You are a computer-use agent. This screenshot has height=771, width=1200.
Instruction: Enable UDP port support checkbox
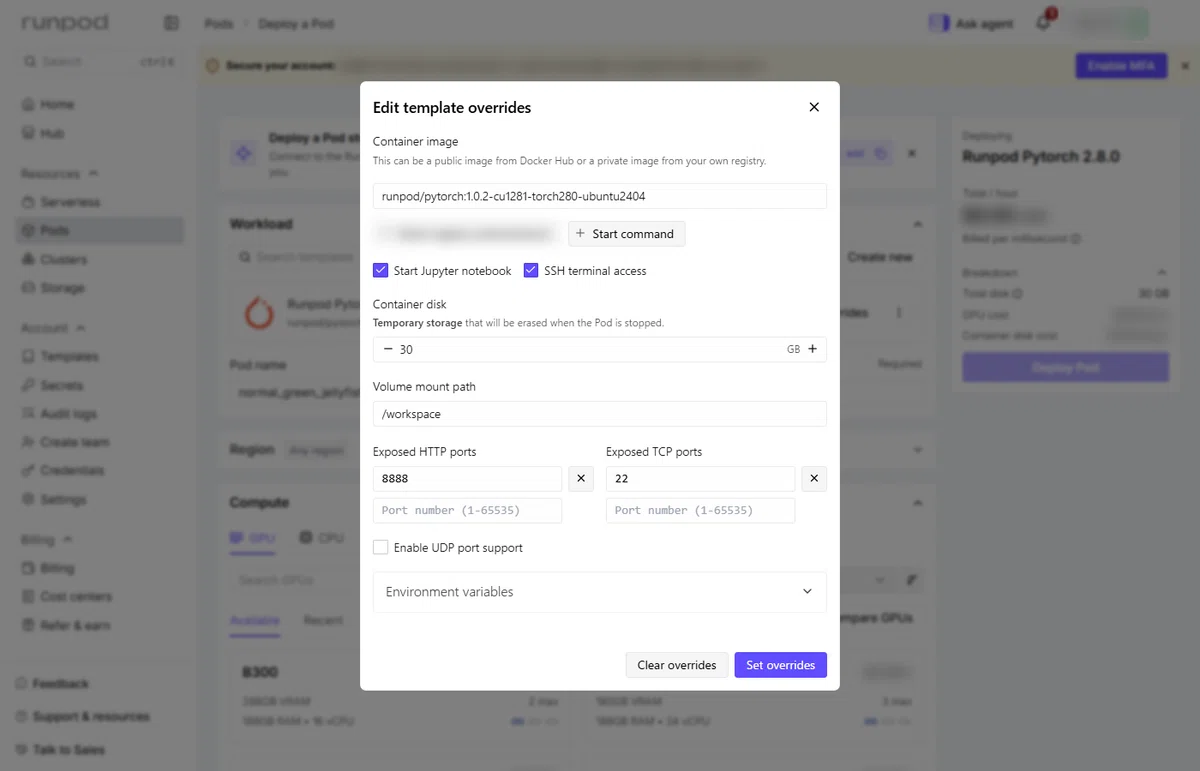click(x=380, y=548)
